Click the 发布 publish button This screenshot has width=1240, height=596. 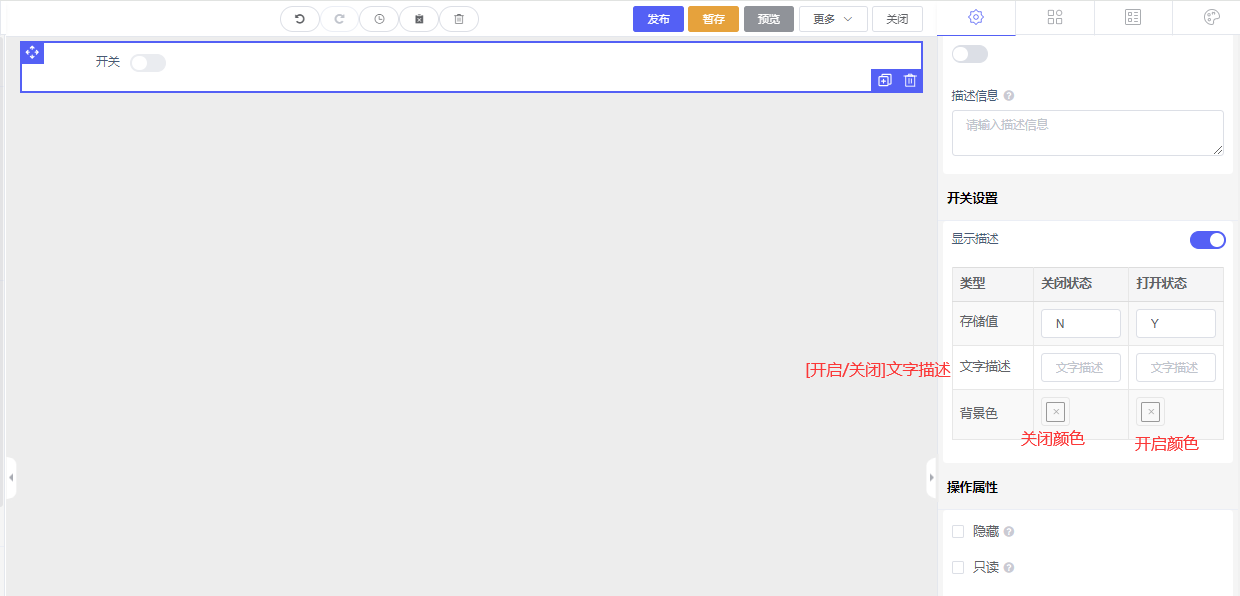pyautogui.click(x=658, y=19)
